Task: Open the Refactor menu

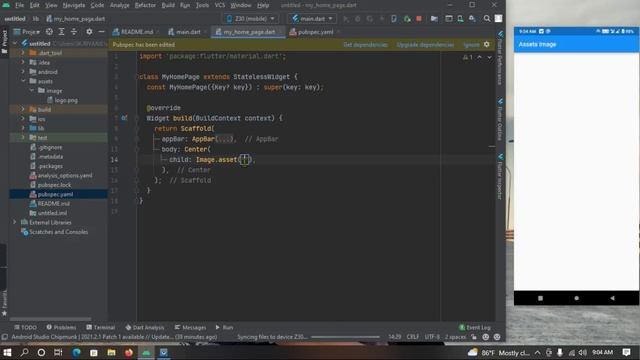Action: pyautogui.click(x=145, y=5)
